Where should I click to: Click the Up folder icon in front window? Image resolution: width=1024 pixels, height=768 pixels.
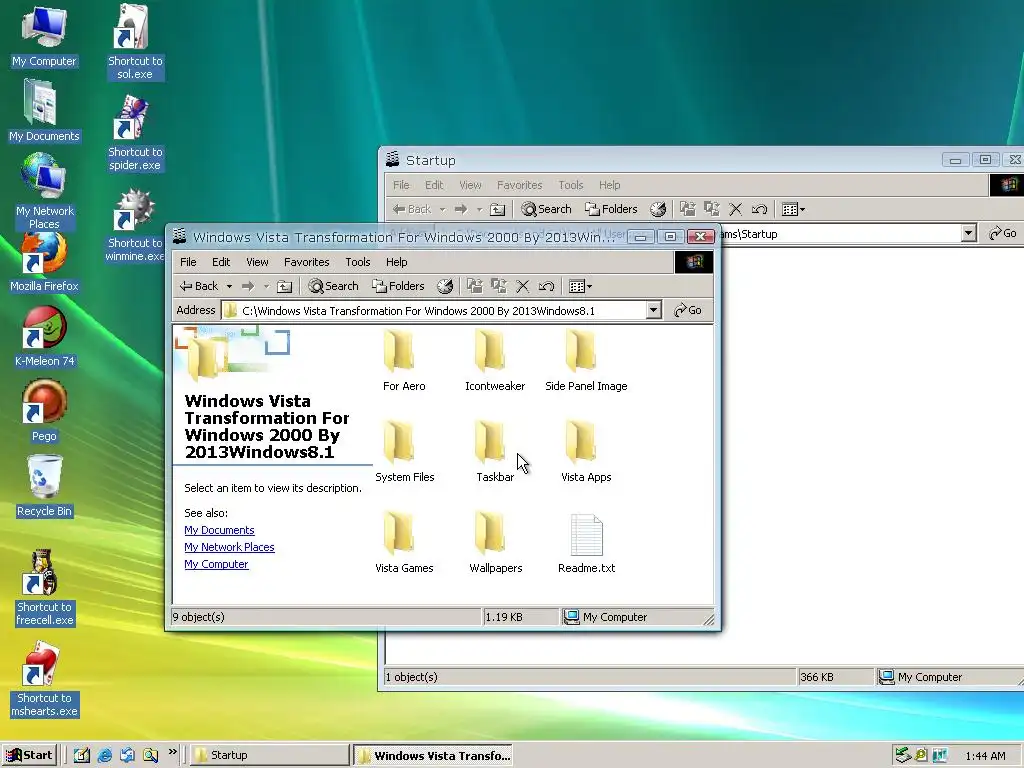284,286
